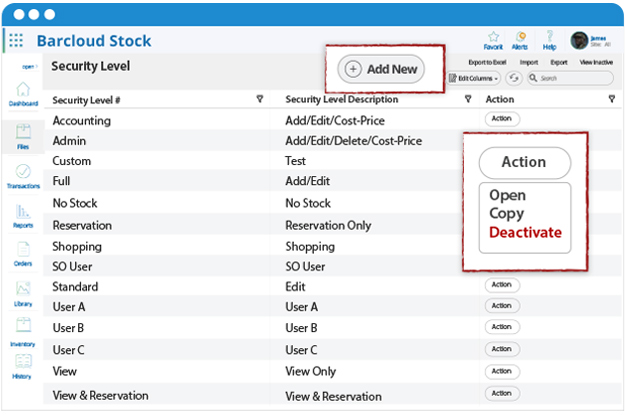Choose Copy from the Action menu
Screen dimensions: 626x415
[x=507, y=214]
